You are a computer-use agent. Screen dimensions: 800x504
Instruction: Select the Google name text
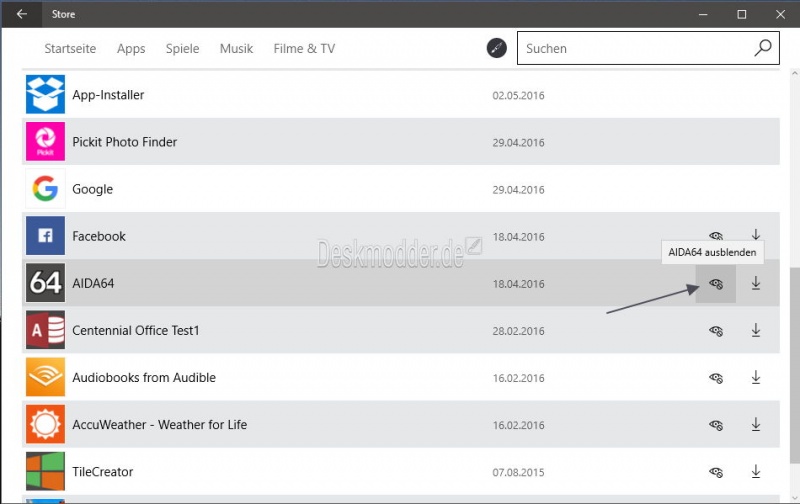[x=92, y=189]
